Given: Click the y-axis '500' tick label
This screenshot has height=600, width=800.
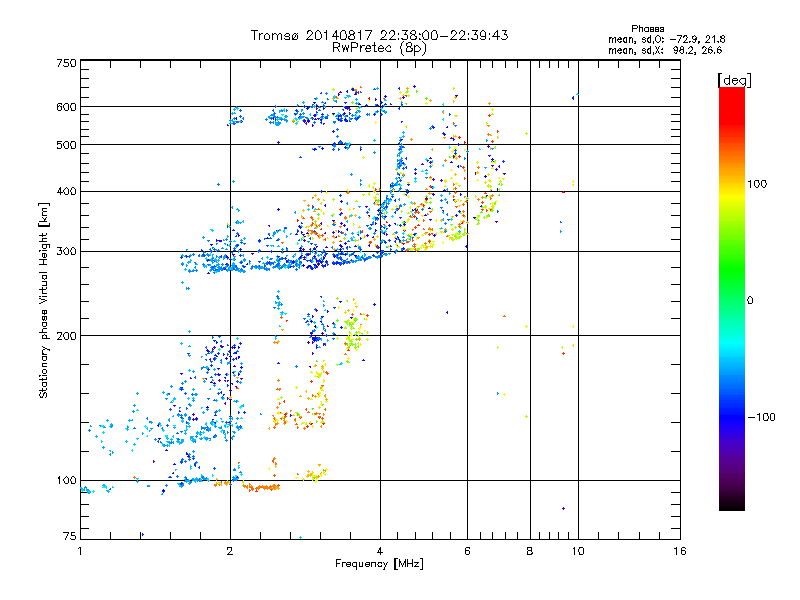Looking at the screenshot, I should tap(66, 145).
